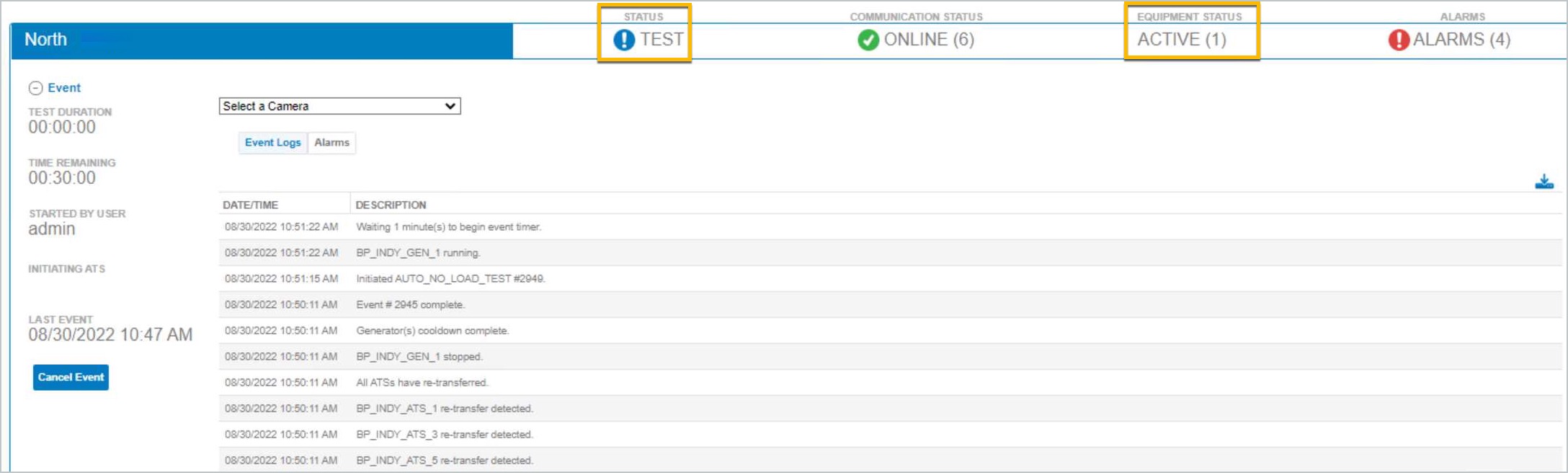This screenshot has width=1568, height=473.
Task: Click the red ALARMS exclamation icon
Action: 1399,40
